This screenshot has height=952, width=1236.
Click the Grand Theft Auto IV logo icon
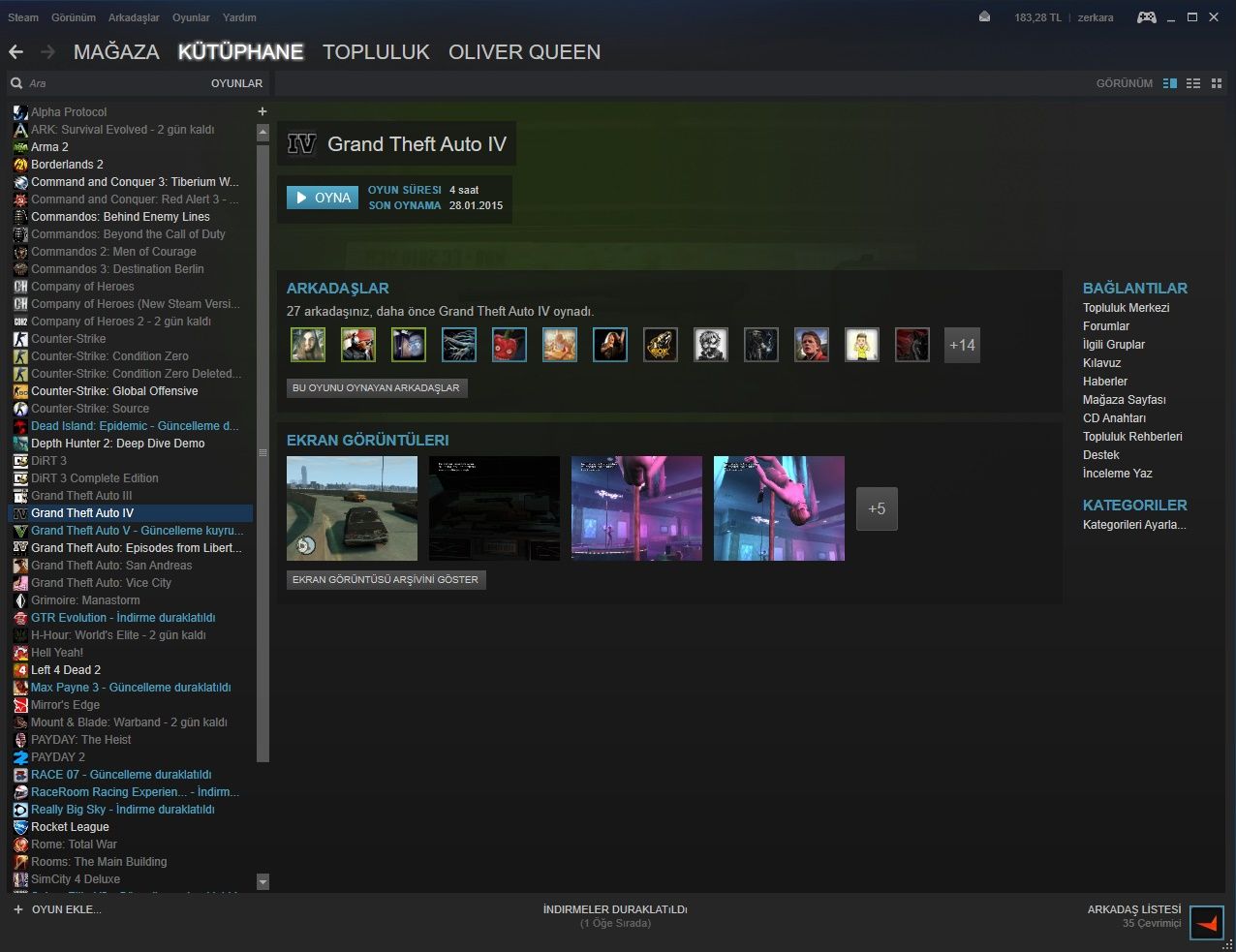point(302,144)
